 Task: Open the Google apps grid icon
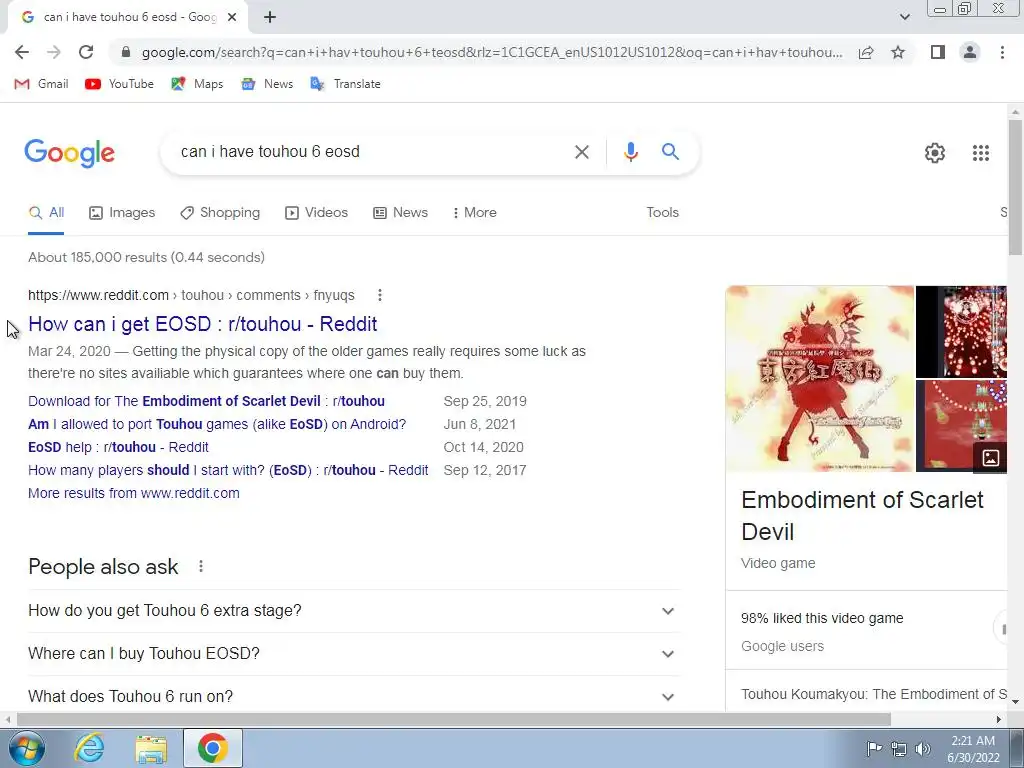point(980,153)
